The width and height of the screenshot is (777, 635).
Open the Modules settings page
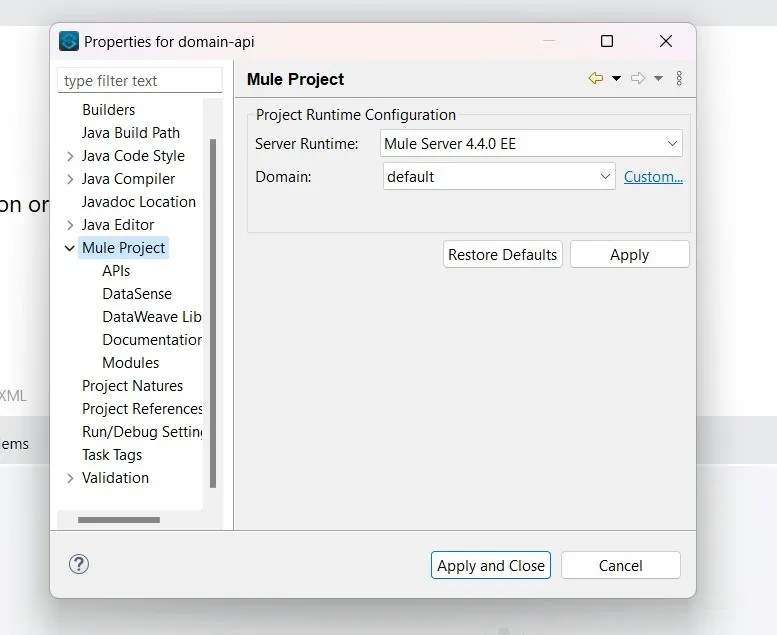[130, 363]
